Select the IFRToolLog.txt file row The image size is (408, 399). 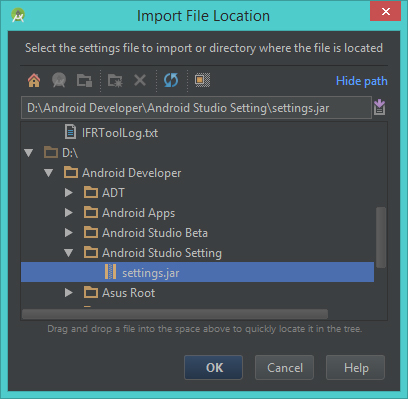point(197,132)
